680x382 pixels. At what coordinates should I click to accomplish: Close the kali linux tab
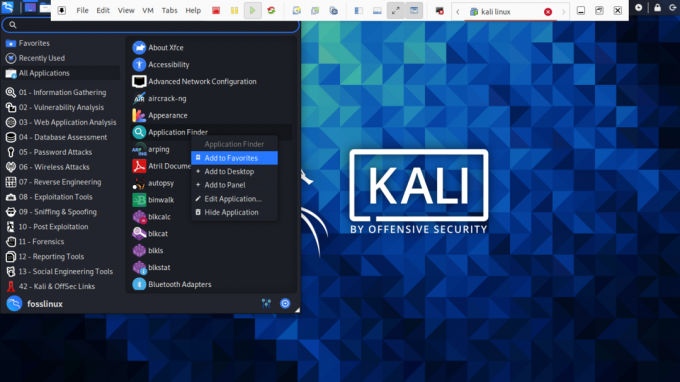[x=548, y=12]
